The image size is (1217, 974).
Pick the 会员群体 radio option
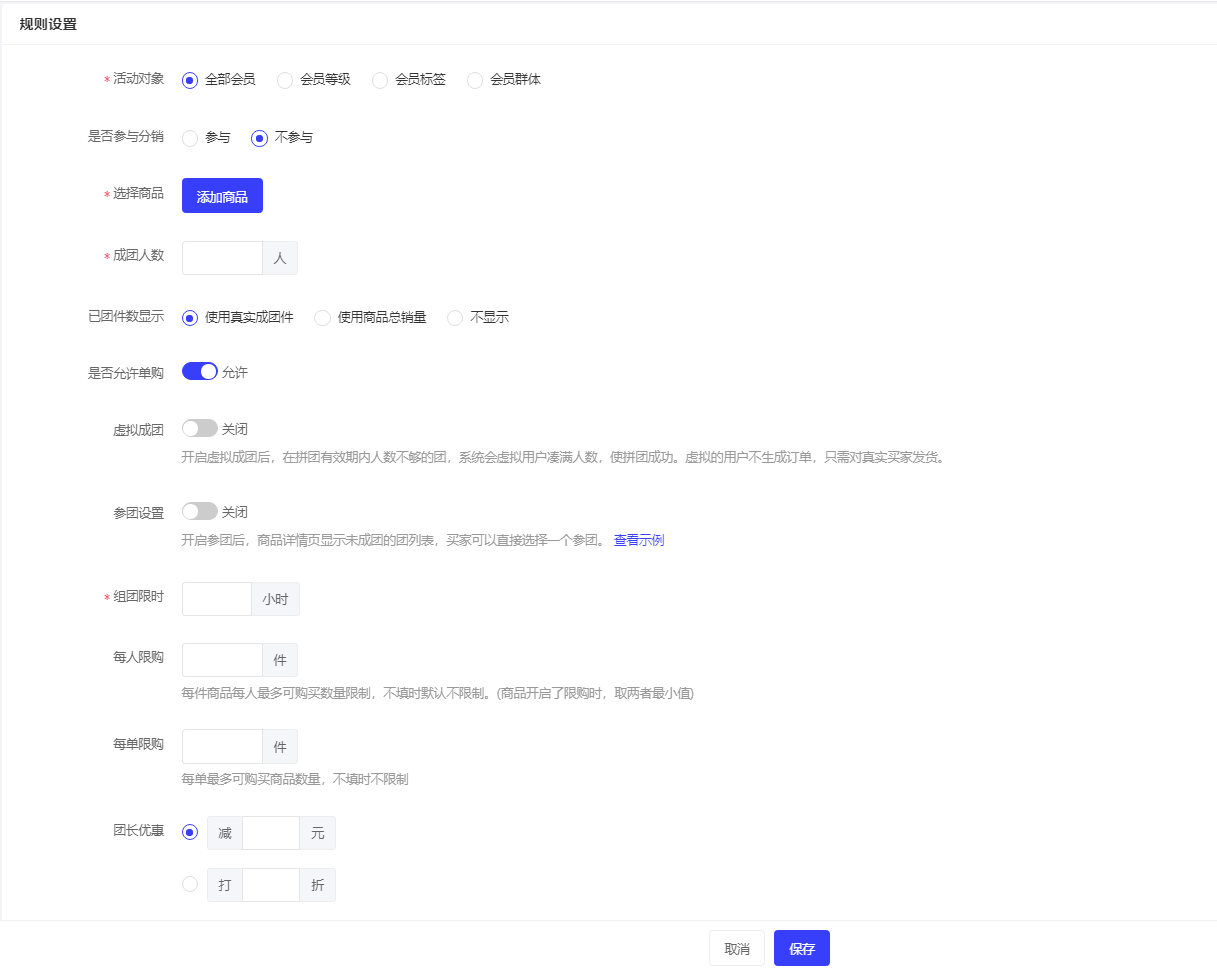pos(475,80)
